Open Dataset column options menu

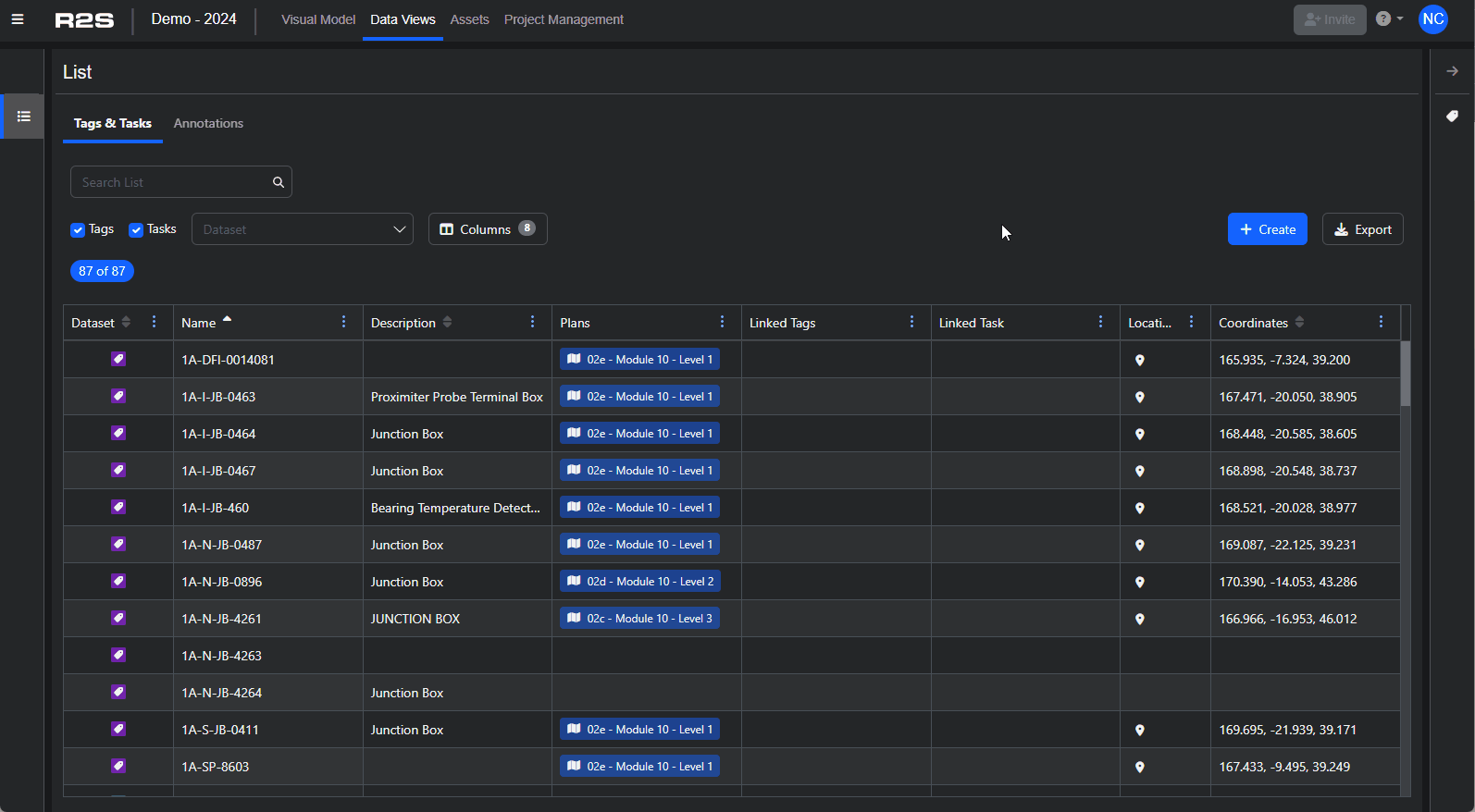155,322
